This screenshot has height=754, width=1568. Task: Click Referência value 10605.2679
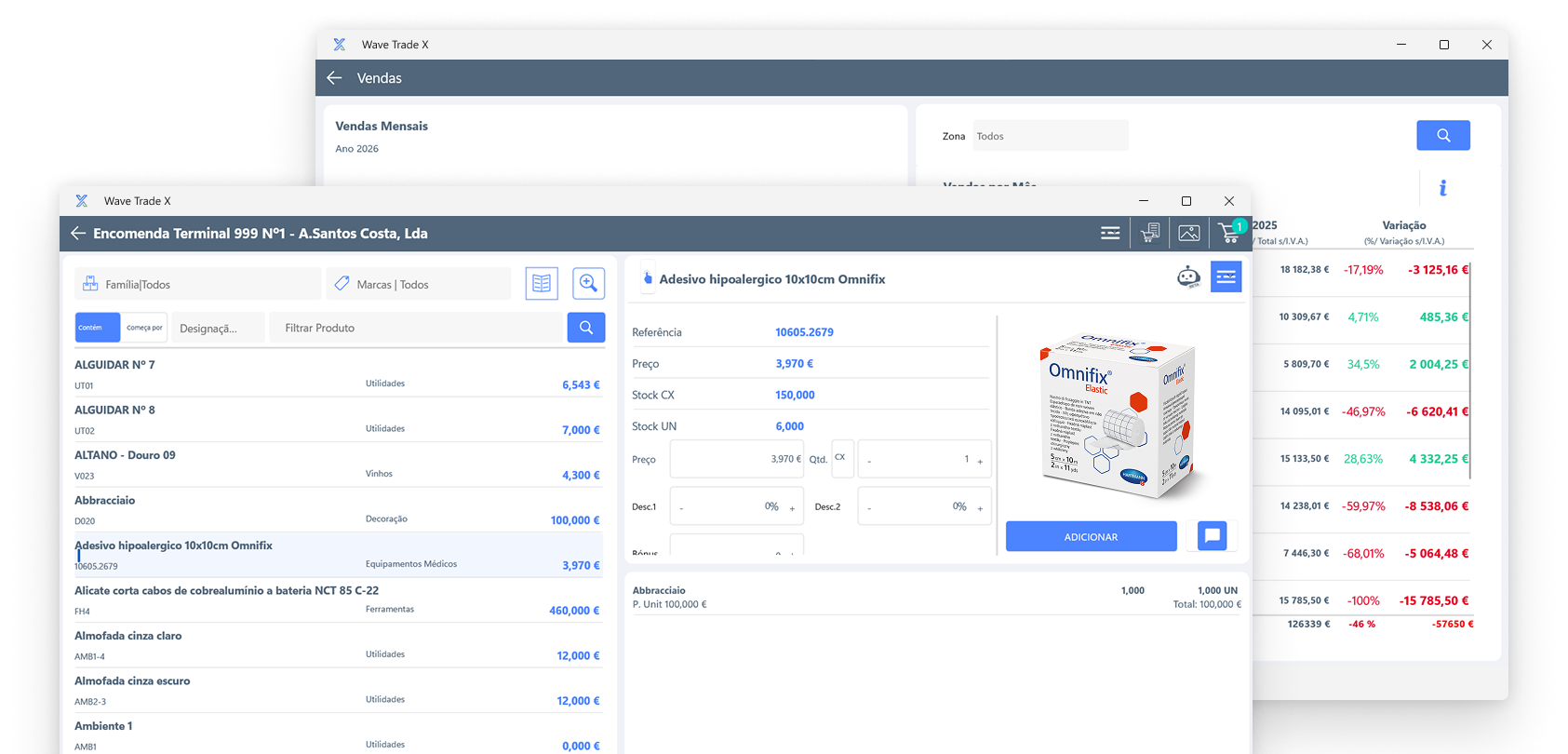pyautogui.click(x=804, y=332)
